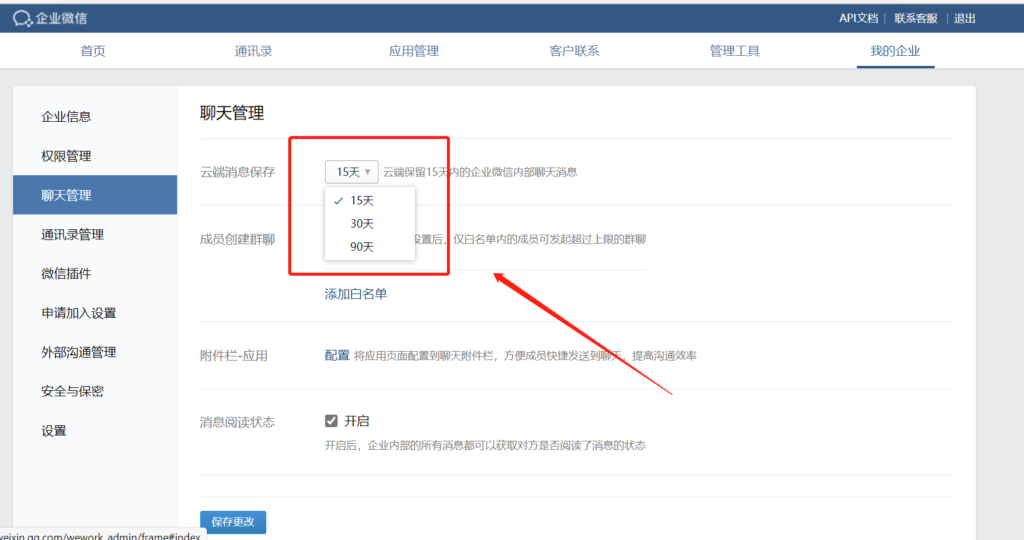Image resolution: width=1024 pixels, height=540 pixels.
Task: Open the API文档 link in header
Action: pyautogui.click(x=858, y=18)
